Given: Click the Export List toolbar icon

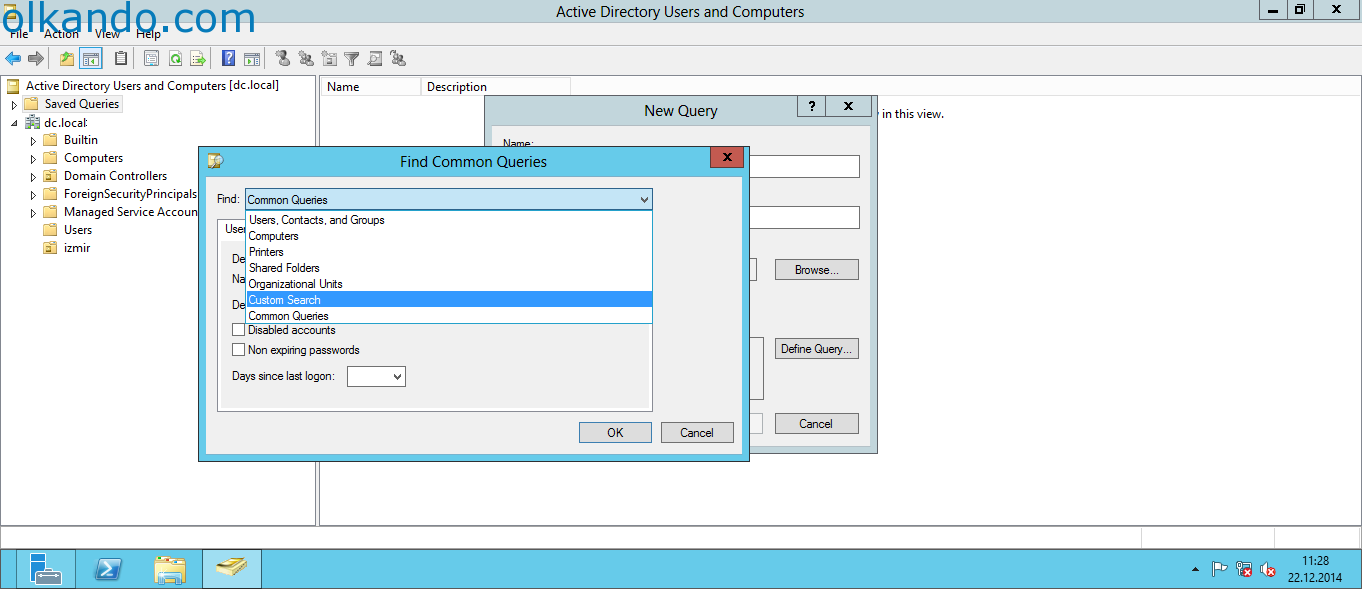Looking at the screenshot, I should [x=197, y=58].
